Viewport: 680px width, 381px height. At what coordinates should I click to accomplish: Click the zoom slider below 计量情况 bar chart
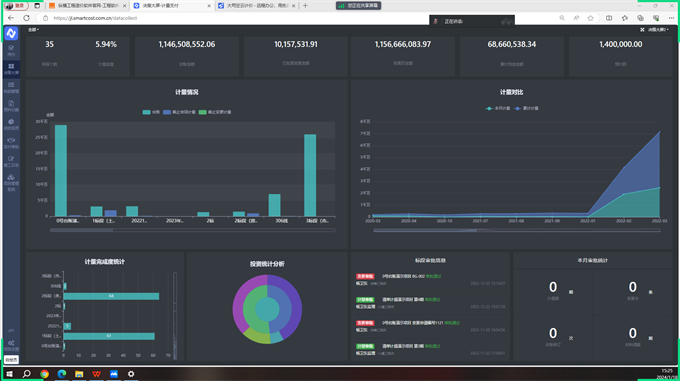click(x=193, y=230)
